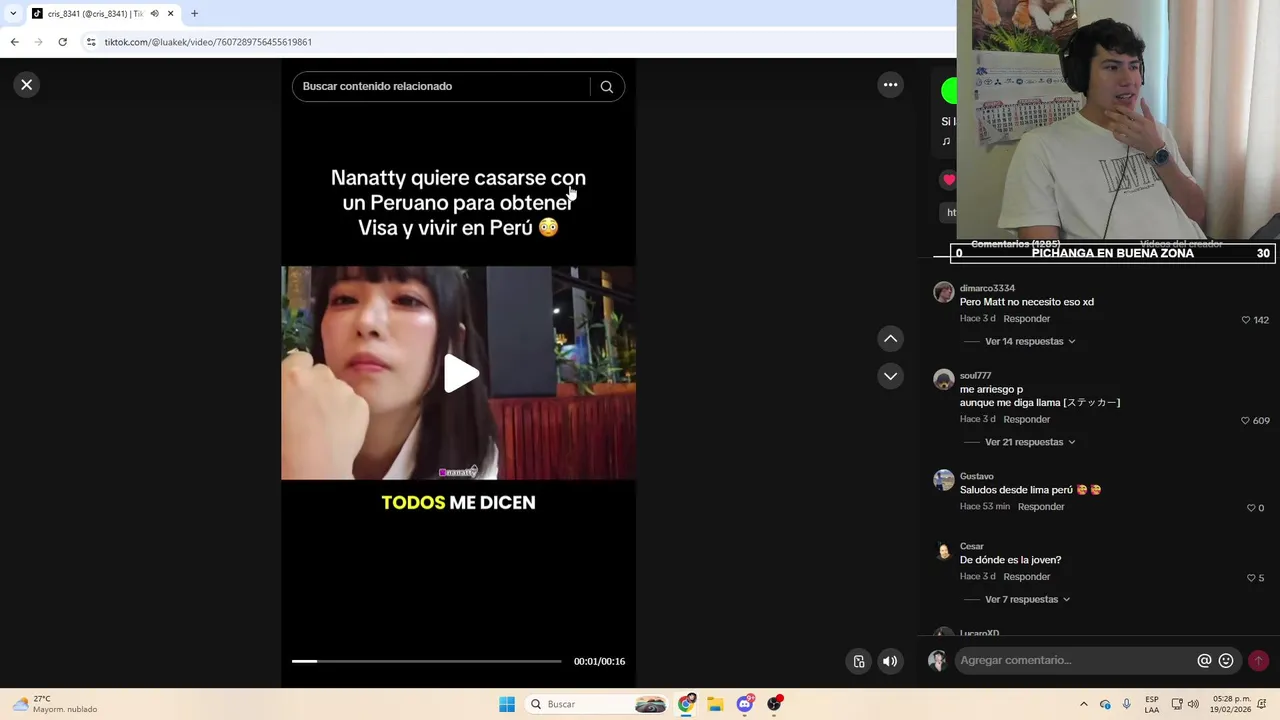
Task: Click the taskbar Buscar search box
Action: tap(597, 704)
